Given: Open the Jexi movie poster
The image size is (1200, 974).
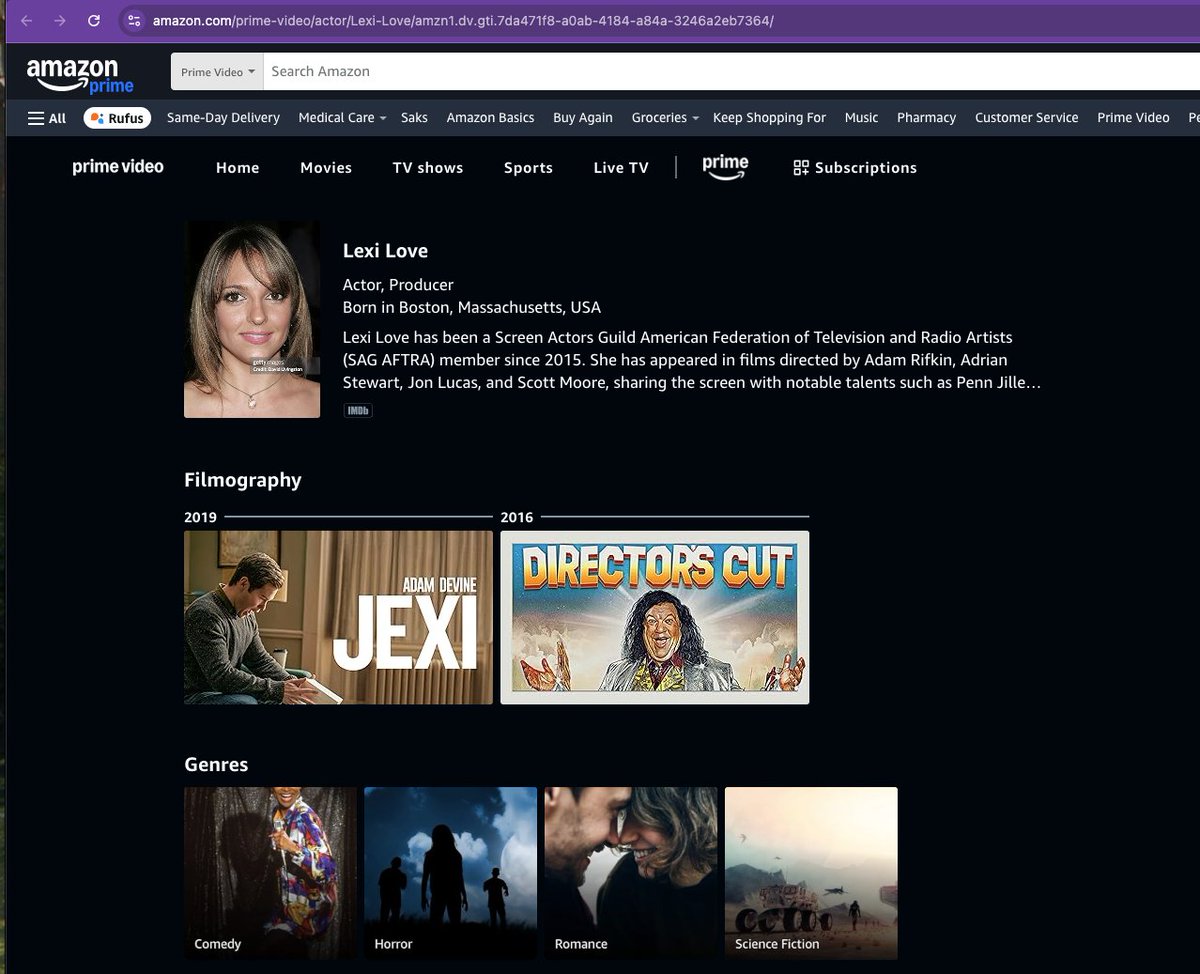Looking at the screenshot, I should coord(338,617).
